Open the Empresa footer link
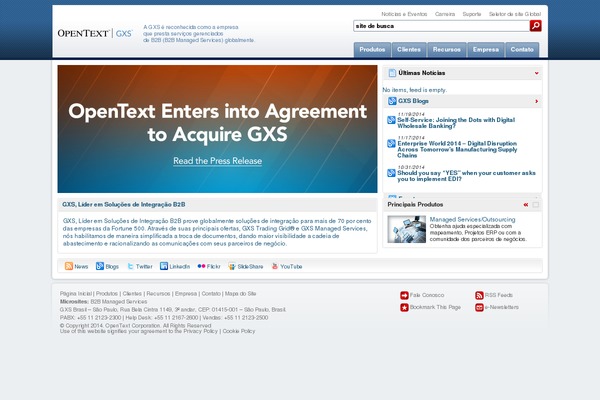 [x=186, y=294]
